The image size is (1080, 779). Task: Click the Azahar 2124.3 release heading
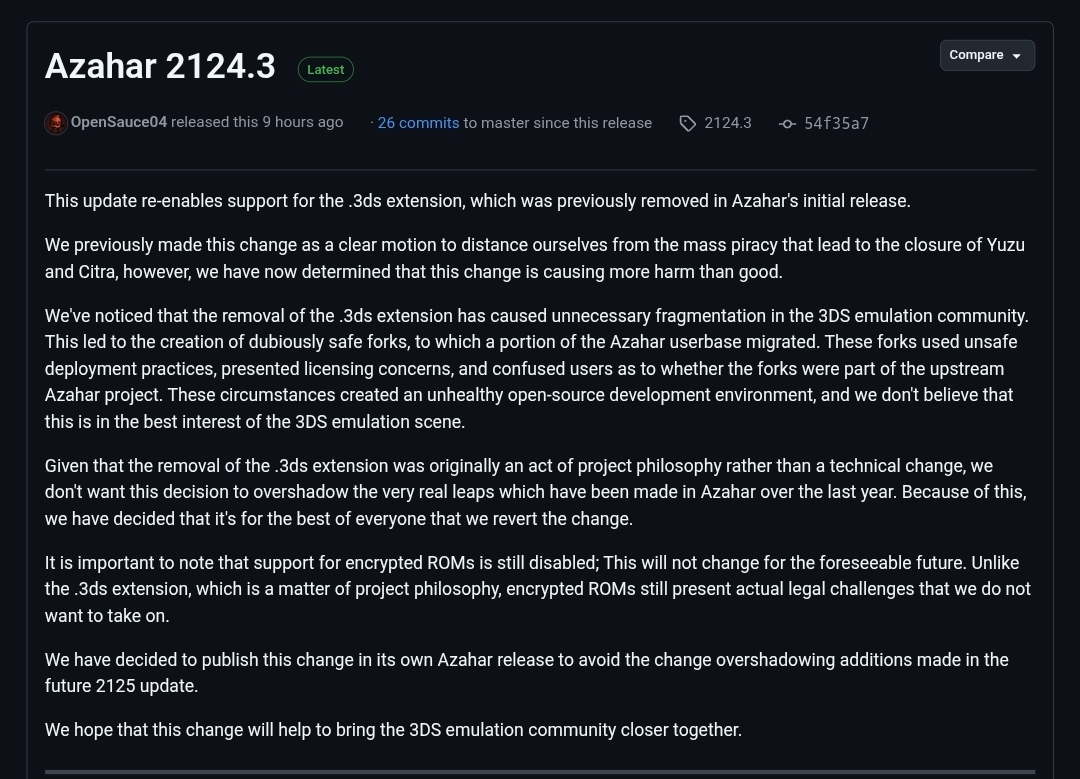tap(160, 66)
